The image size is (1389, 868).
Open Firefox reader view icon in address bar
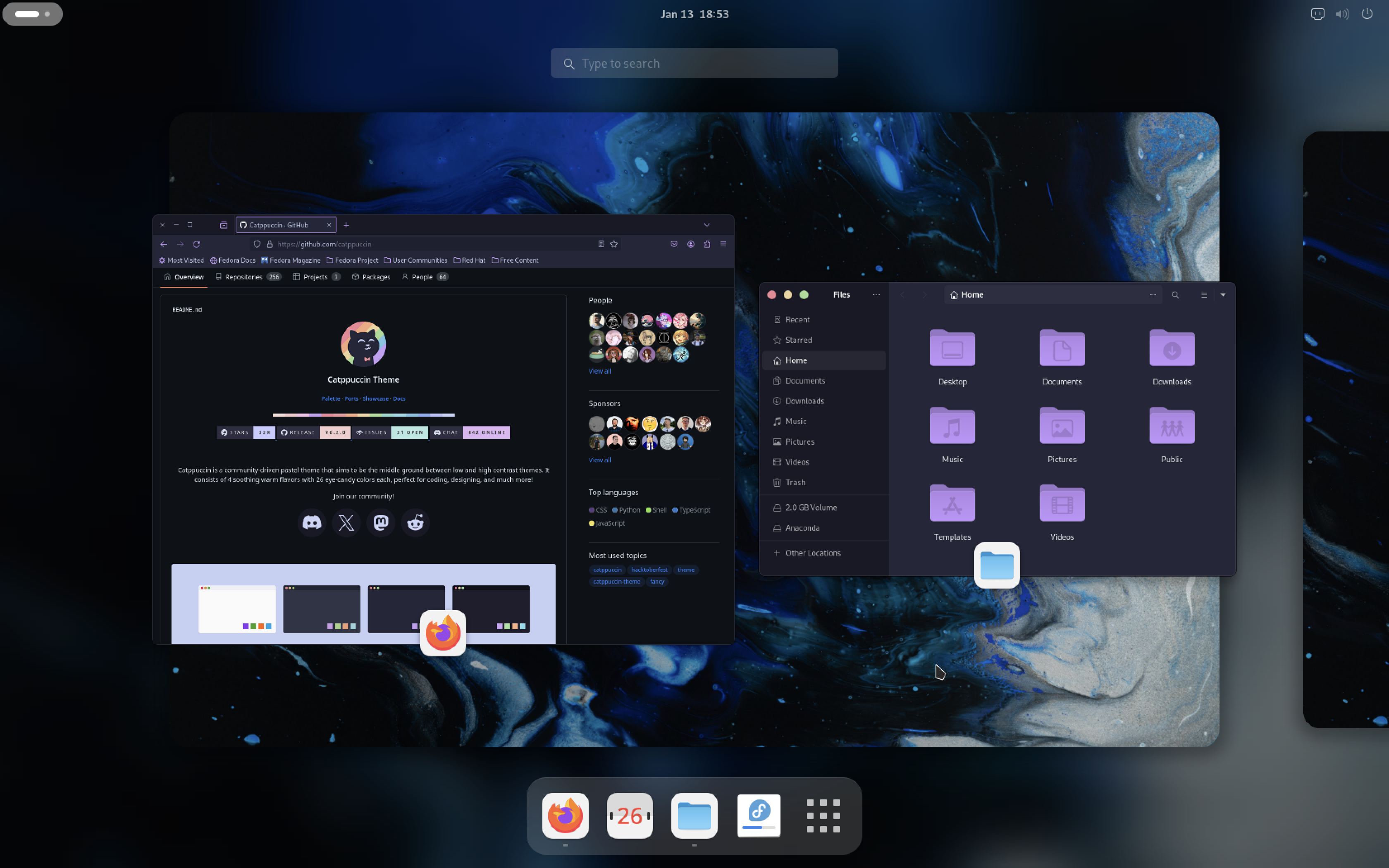pyautogui.click(x=601, y=244)
